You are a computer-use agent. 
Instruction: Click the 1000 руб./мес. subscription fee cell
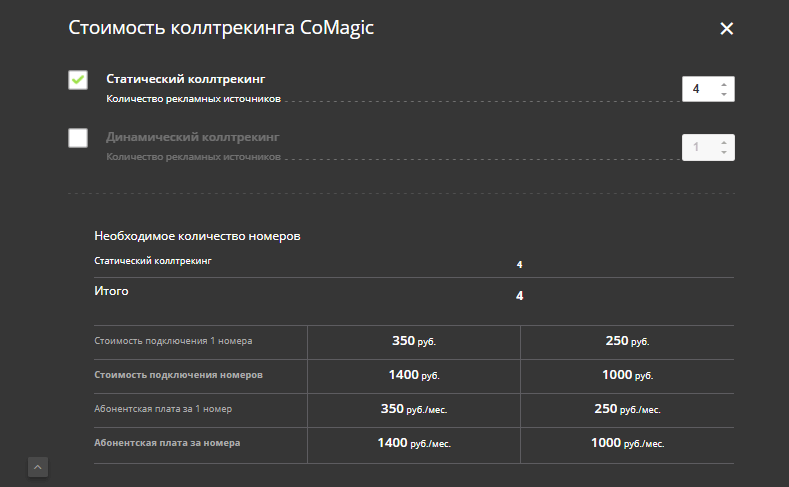point(627,443)
